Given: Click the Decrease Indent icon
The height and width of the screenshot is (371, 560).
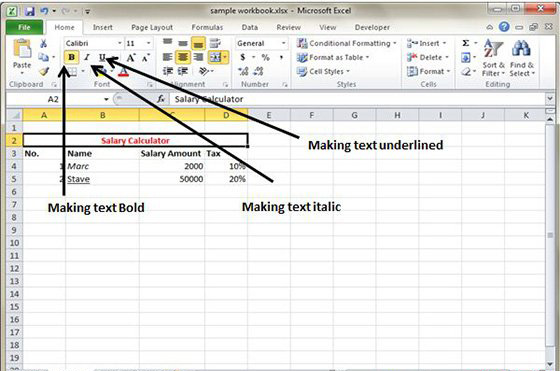Looking at the screenshot, I should pos(168,71).
